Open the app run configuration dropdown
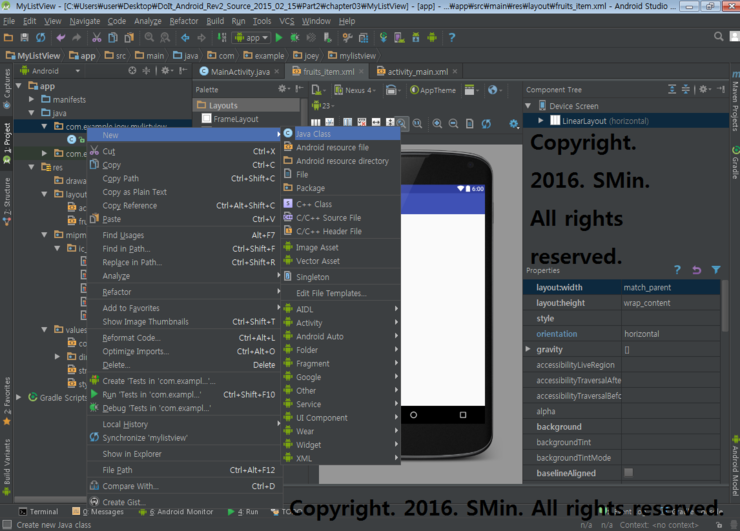The image size is (740, 531). tap(251, 38)
